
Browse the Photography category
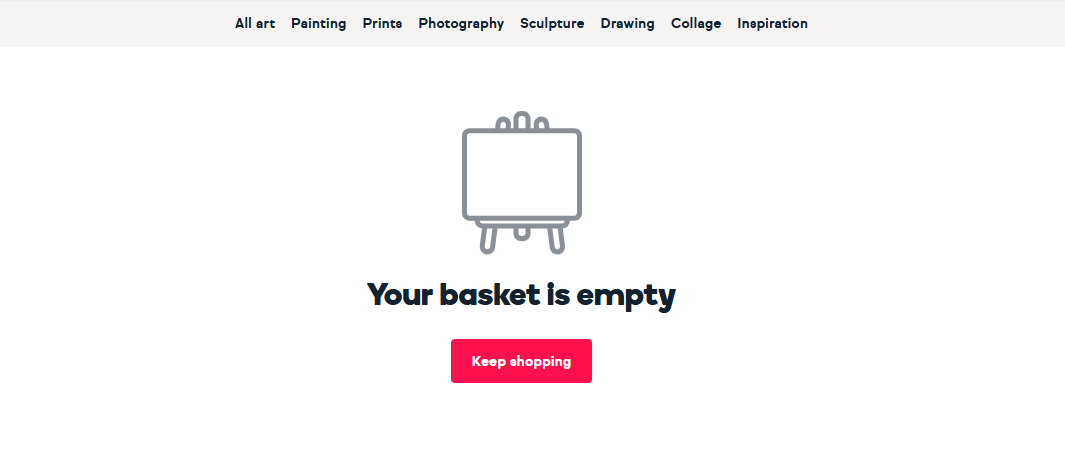coord(461,24)
